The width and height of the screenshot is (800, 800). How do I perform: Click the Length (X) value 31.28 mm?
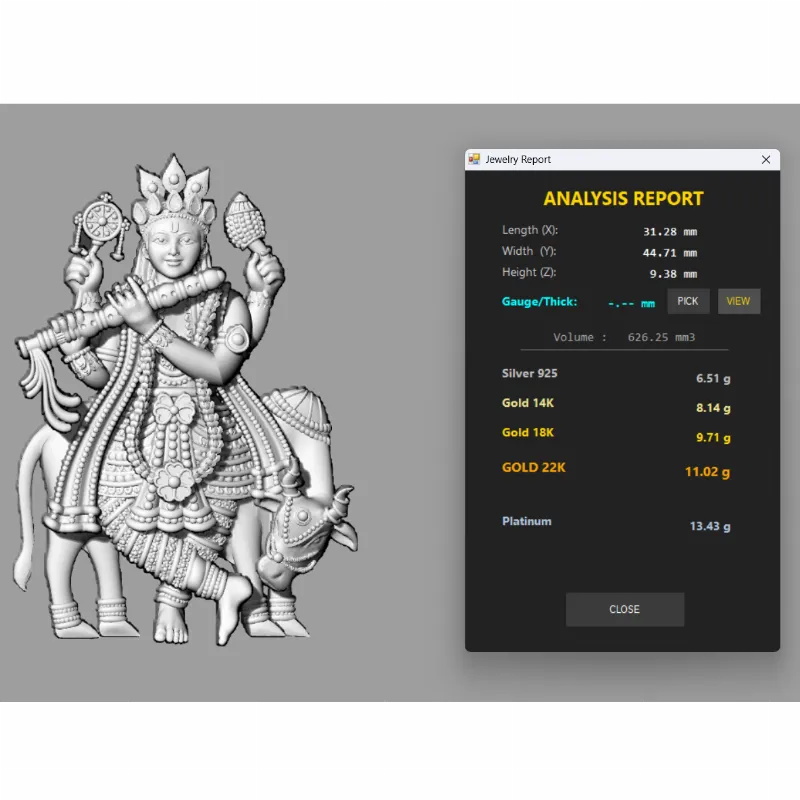(x=669, y=231)
